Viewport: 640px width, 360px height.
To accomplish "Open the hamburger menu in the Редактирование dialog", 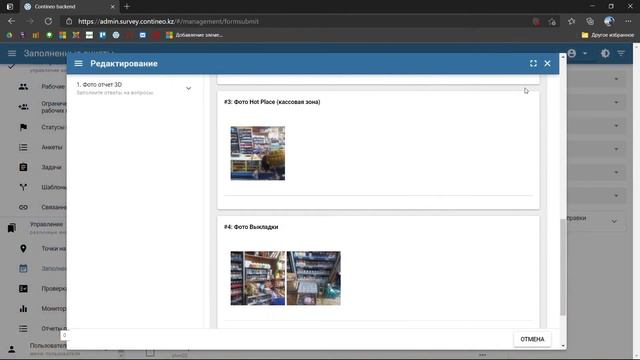I will pos(78,64).
